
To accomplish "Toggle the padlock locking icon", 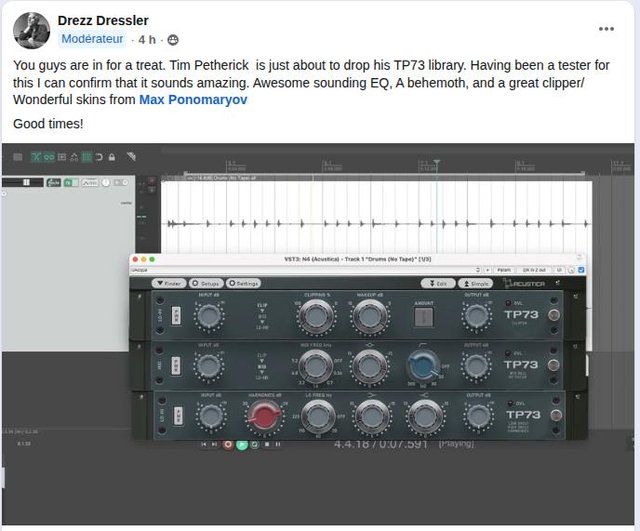I will [x=112, y=157].
